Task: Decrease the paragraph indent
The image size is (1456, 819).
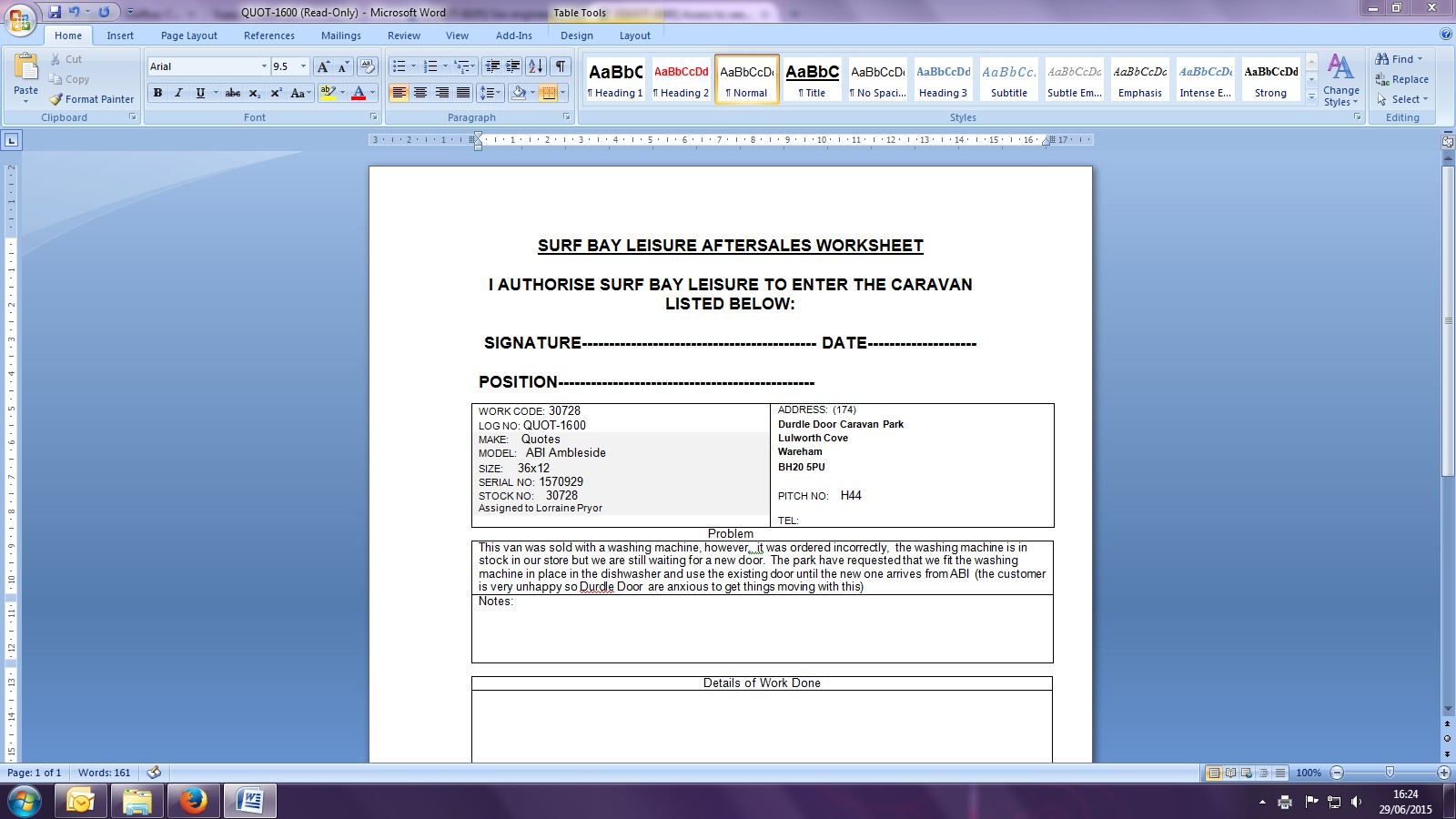Action: [x=492, y=66]
